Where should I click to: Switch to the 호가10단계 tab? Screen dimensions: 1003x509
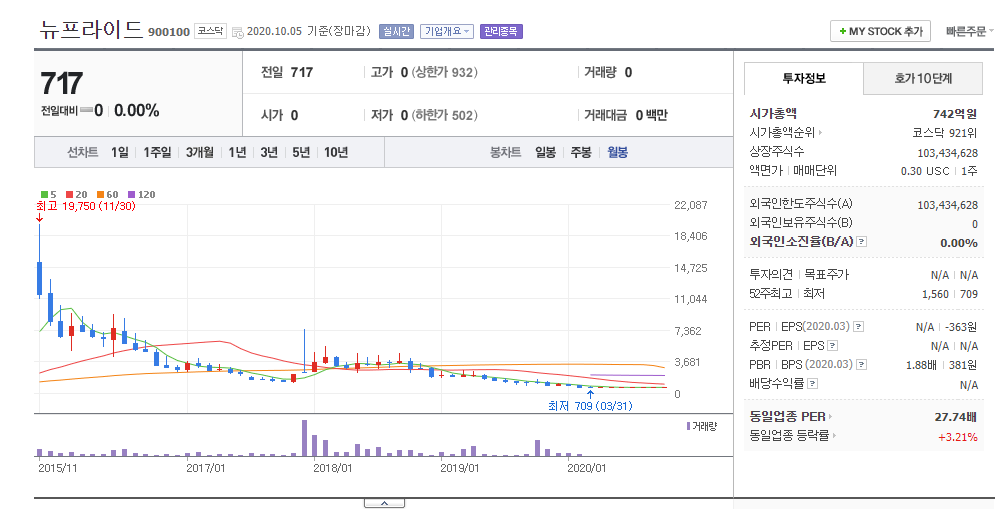(923, 79)
